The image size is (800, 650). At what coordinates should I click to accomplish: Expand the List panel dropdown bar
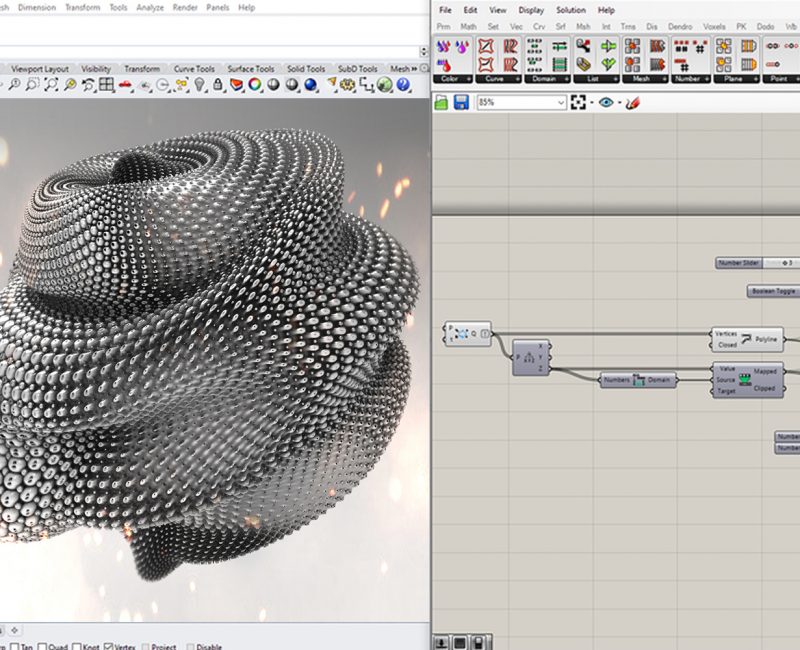[596, 79]
